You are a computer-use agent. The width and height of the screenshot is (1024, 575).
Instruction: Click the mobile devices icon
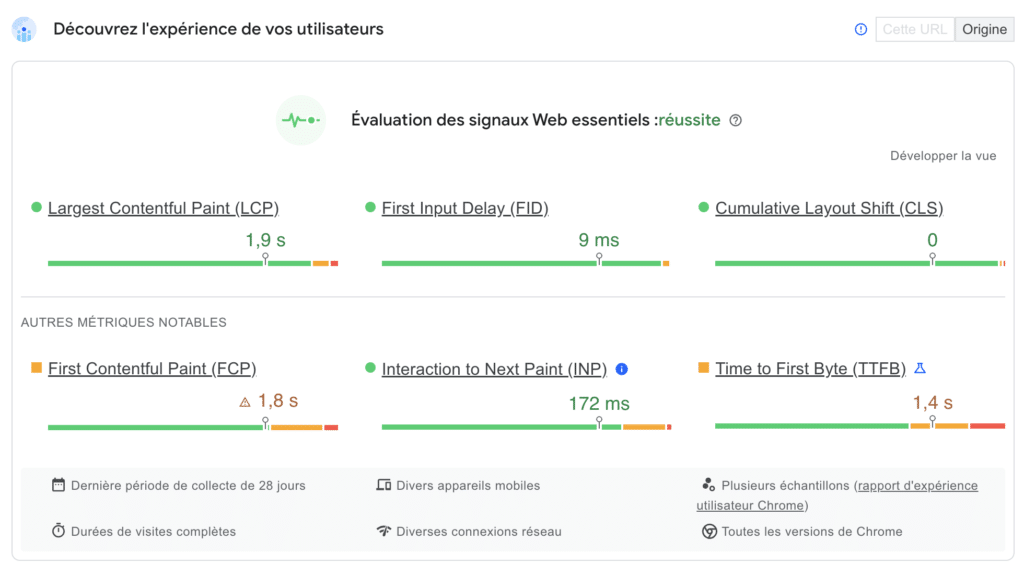coord(383,485)
